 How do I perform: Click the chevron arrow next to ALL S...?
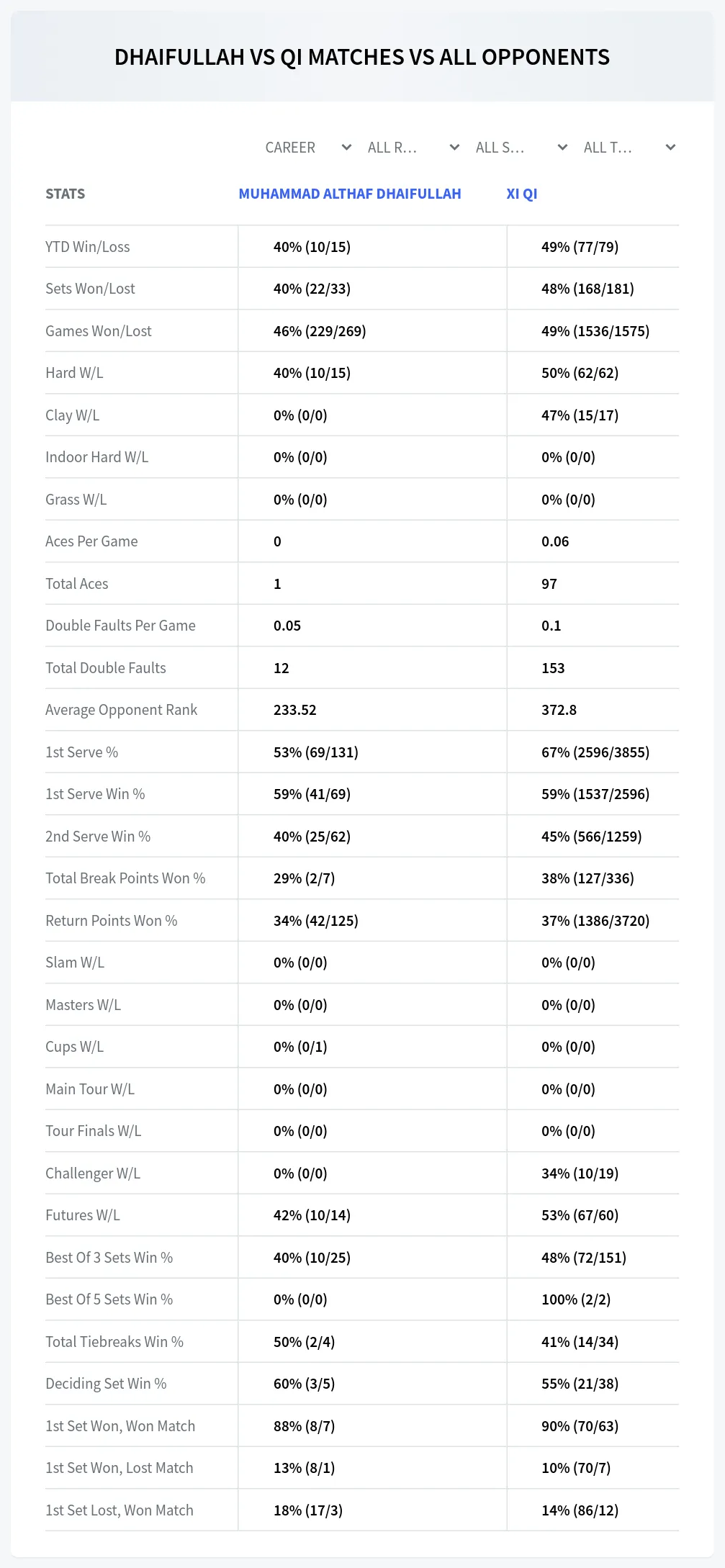562,148
